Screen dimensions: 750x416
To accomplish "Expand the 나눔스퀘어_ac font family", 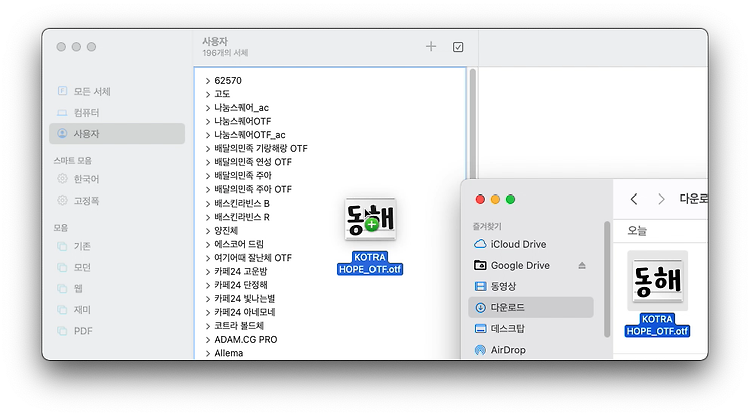I will tap(208, 108).
